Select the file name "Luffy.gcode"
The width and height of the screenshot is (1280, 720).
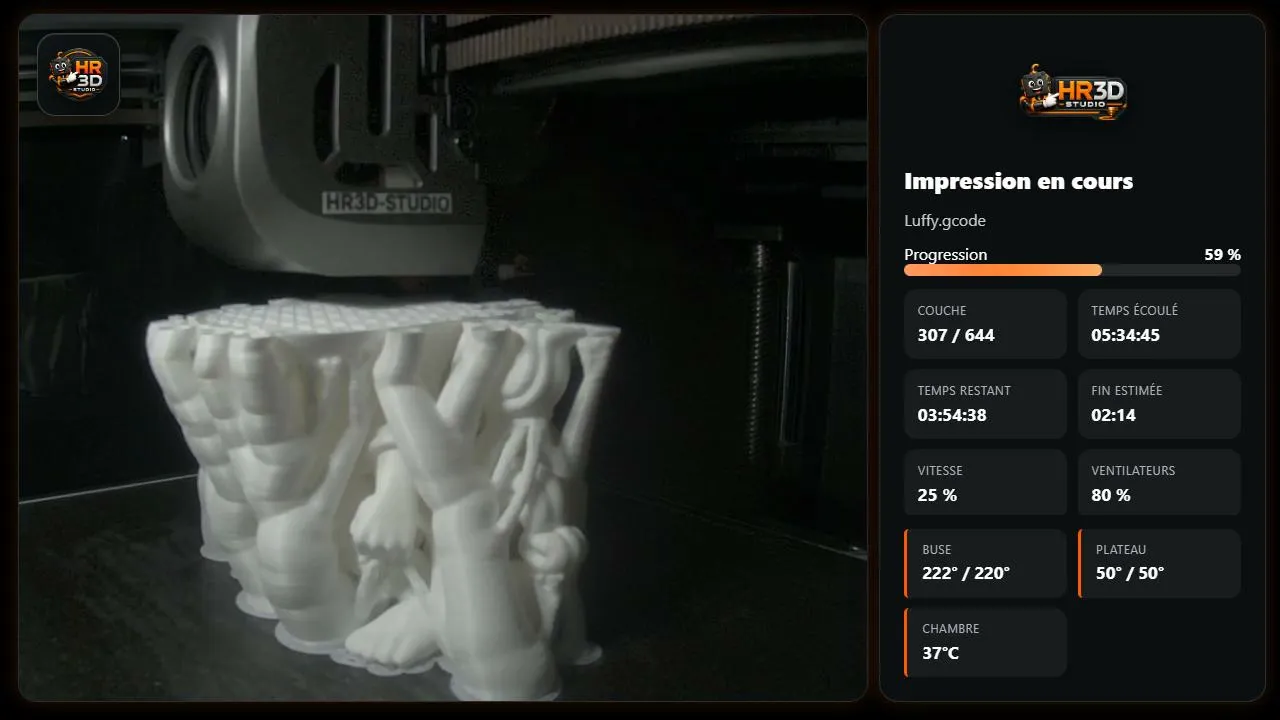tap(945, 221)
